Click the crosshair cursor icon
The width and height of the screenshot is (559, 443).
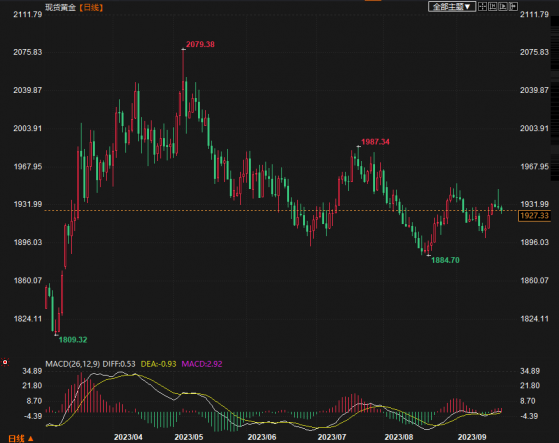(482, 6)
